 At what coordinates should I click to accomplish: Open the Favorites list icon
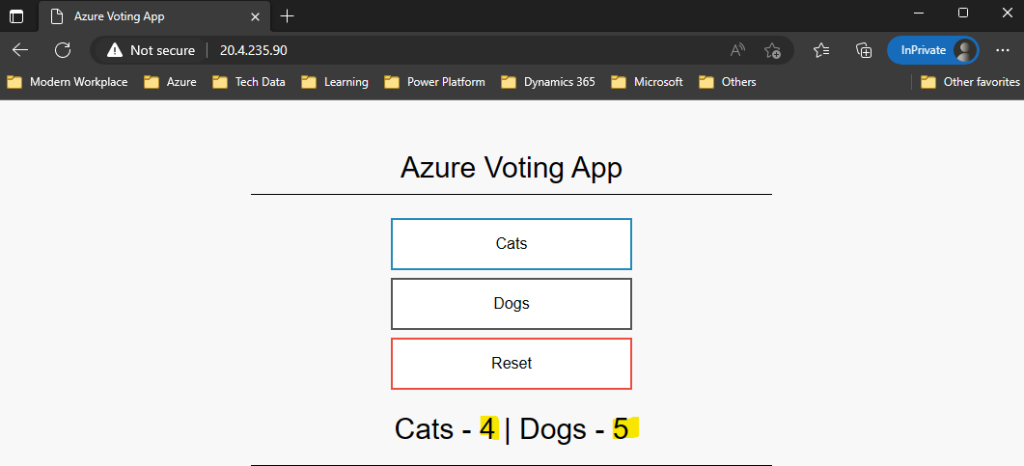click(x=821, y=50)
